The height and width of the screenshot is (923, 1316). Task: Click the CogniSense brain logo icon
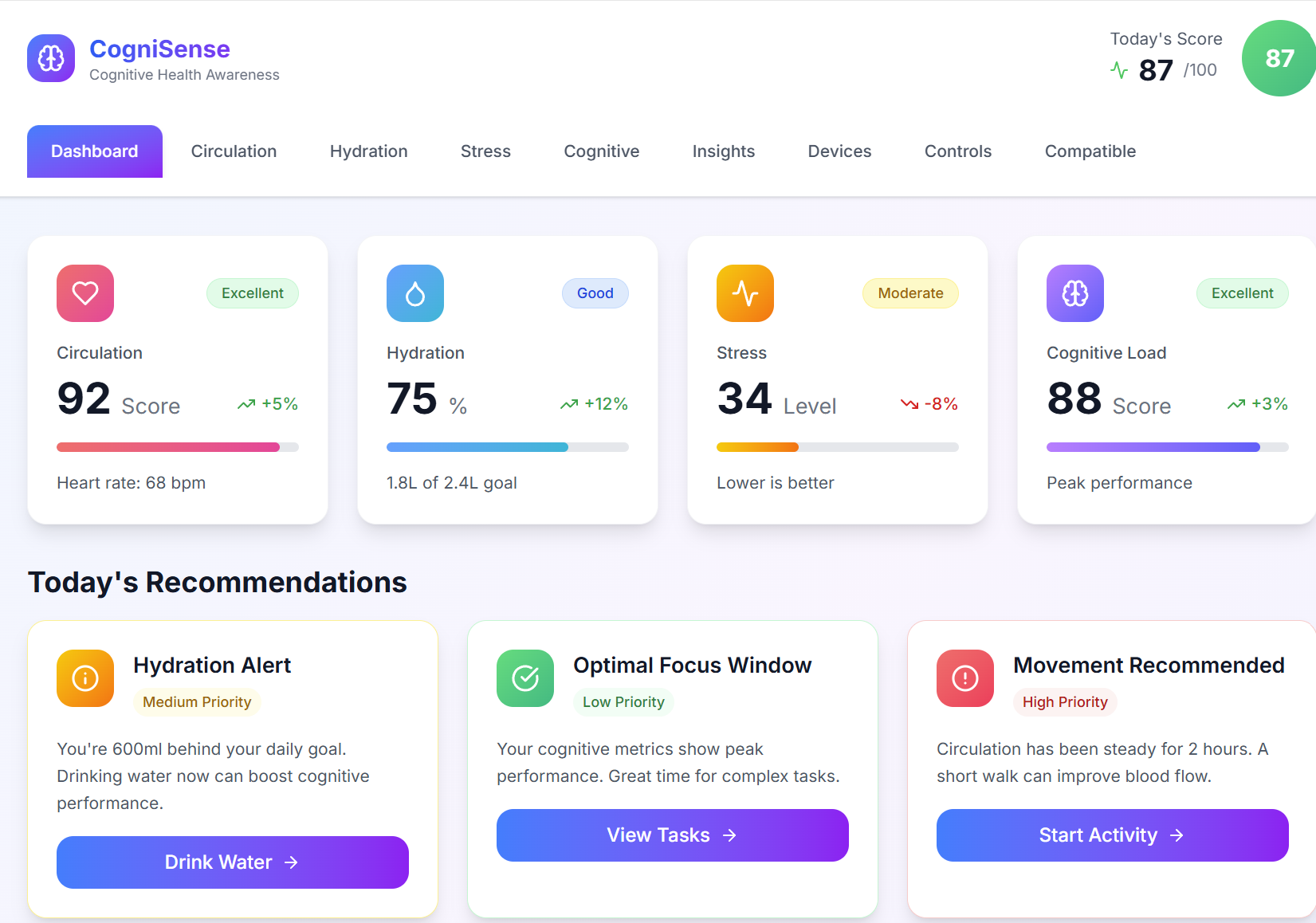tap(51, 58)
